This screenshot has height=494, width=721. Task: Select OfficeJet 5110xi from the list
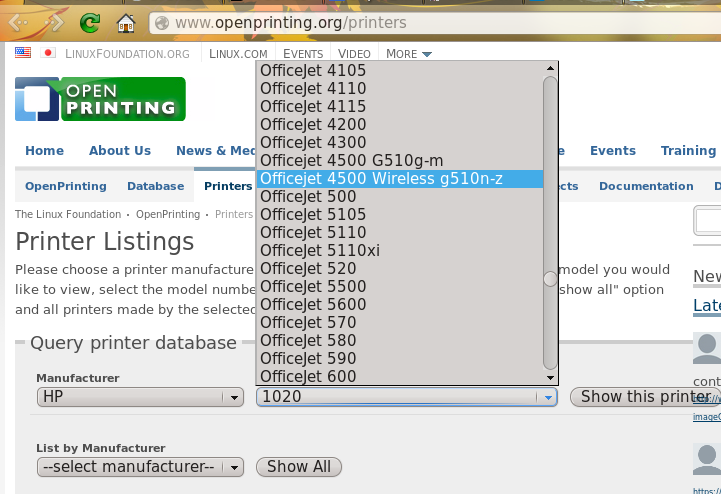(400, 250)
